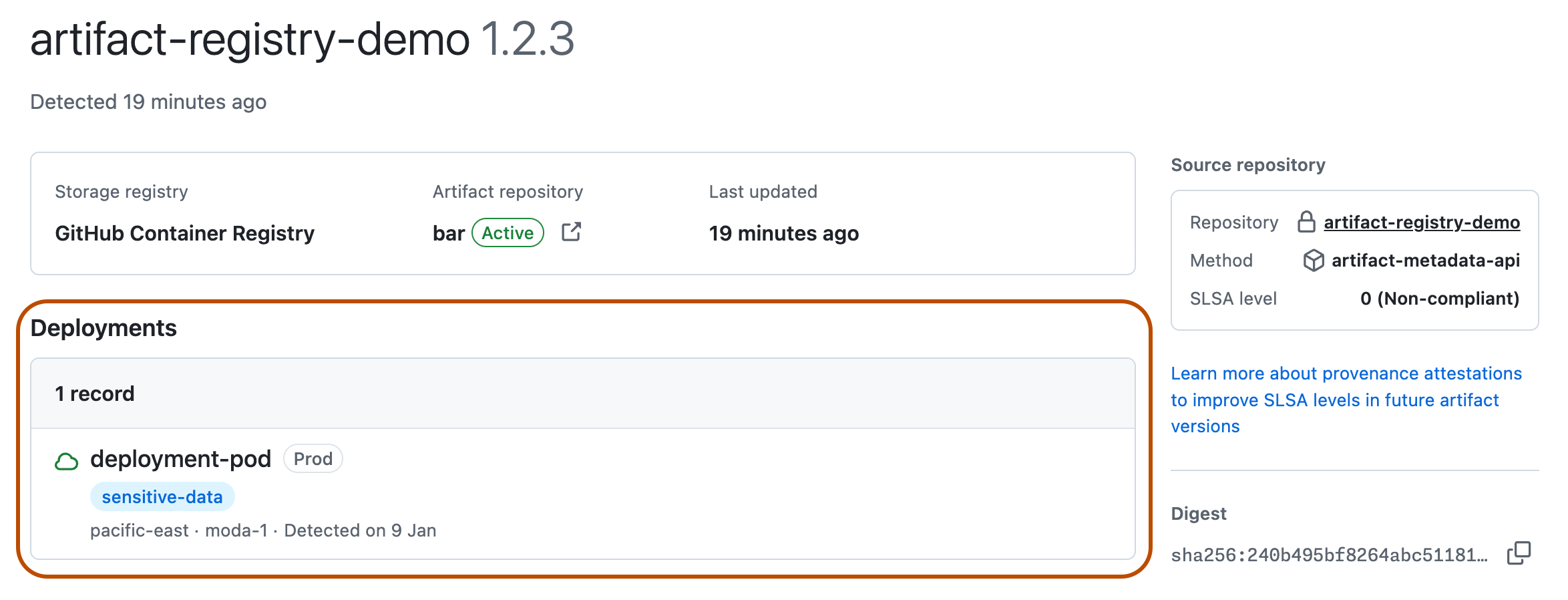Select the sensitive-data tag
Viewport: 1568px width, 600px height.
tap(162, 497)
